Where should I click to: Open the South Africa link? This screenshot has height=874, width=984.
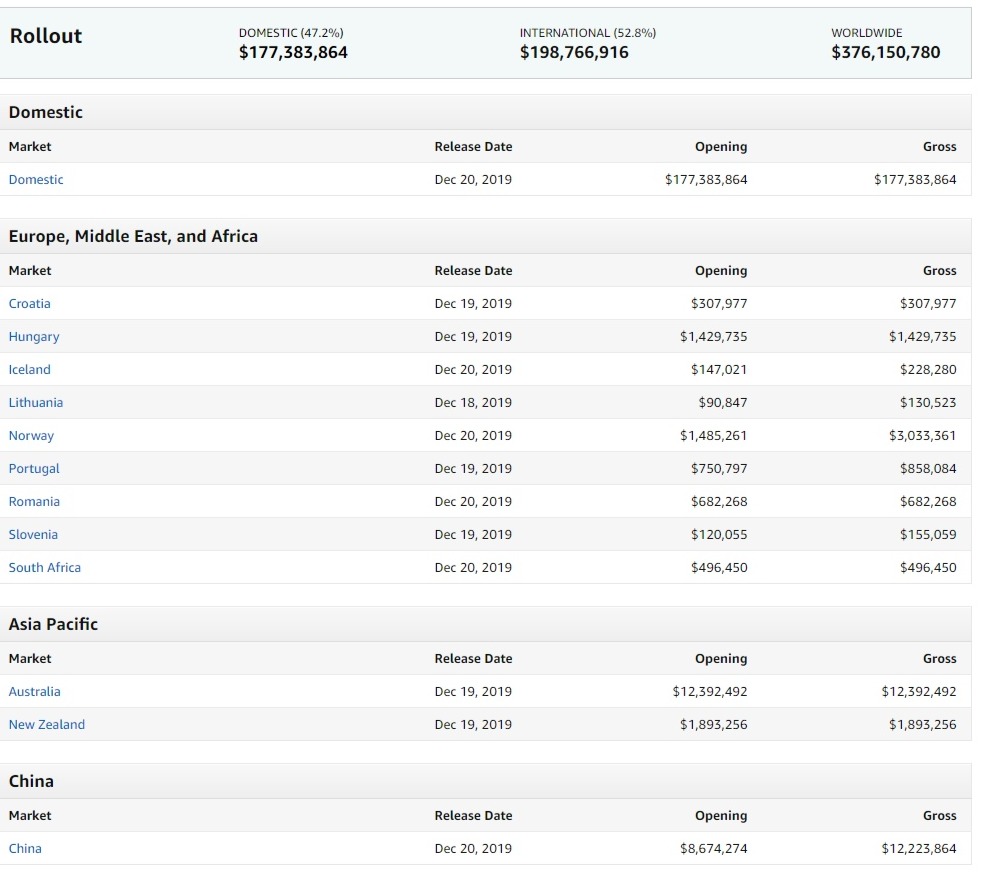[x=45, y=568]
